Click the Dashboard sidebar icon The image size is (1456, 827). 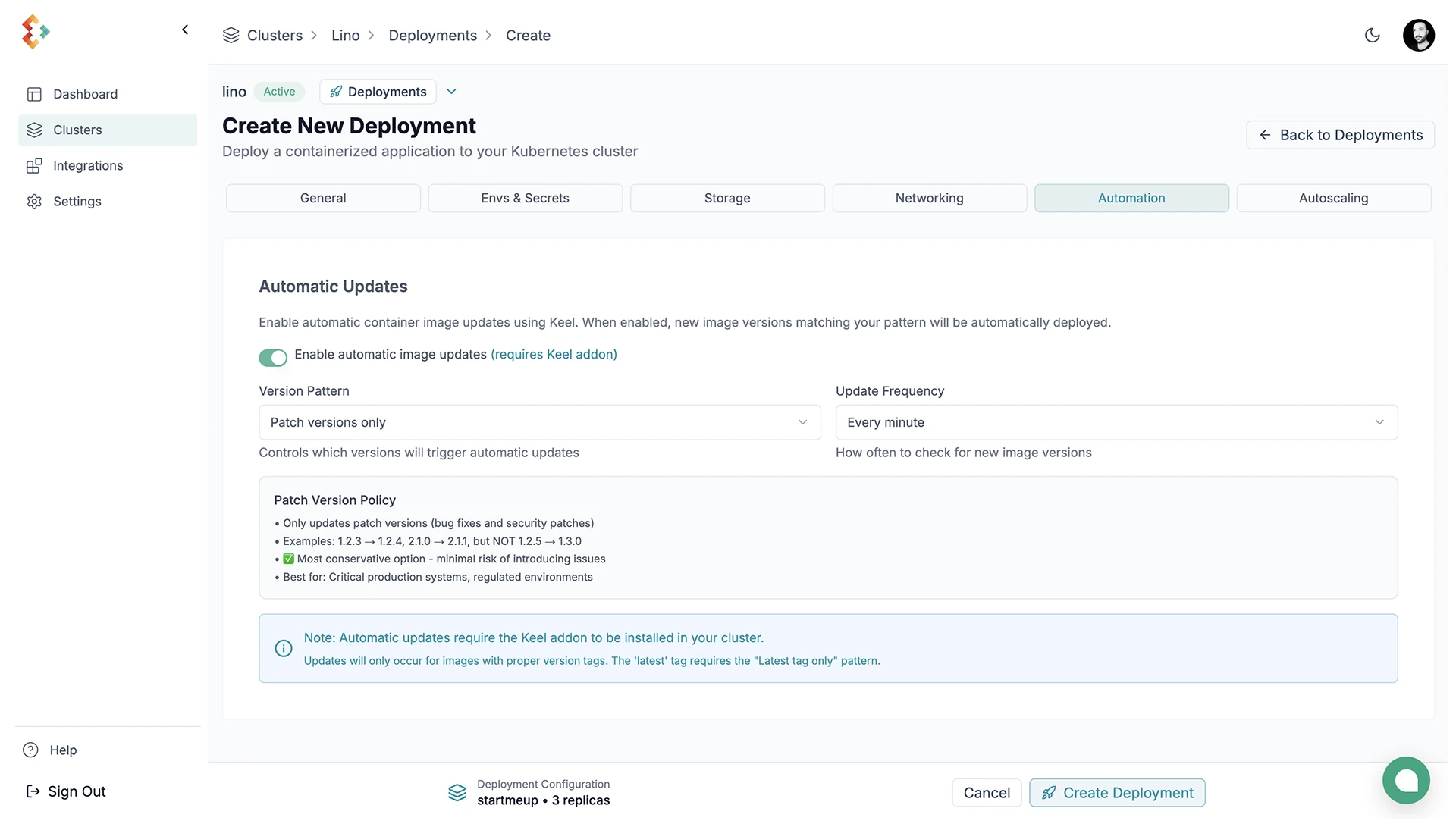point(34,94)
